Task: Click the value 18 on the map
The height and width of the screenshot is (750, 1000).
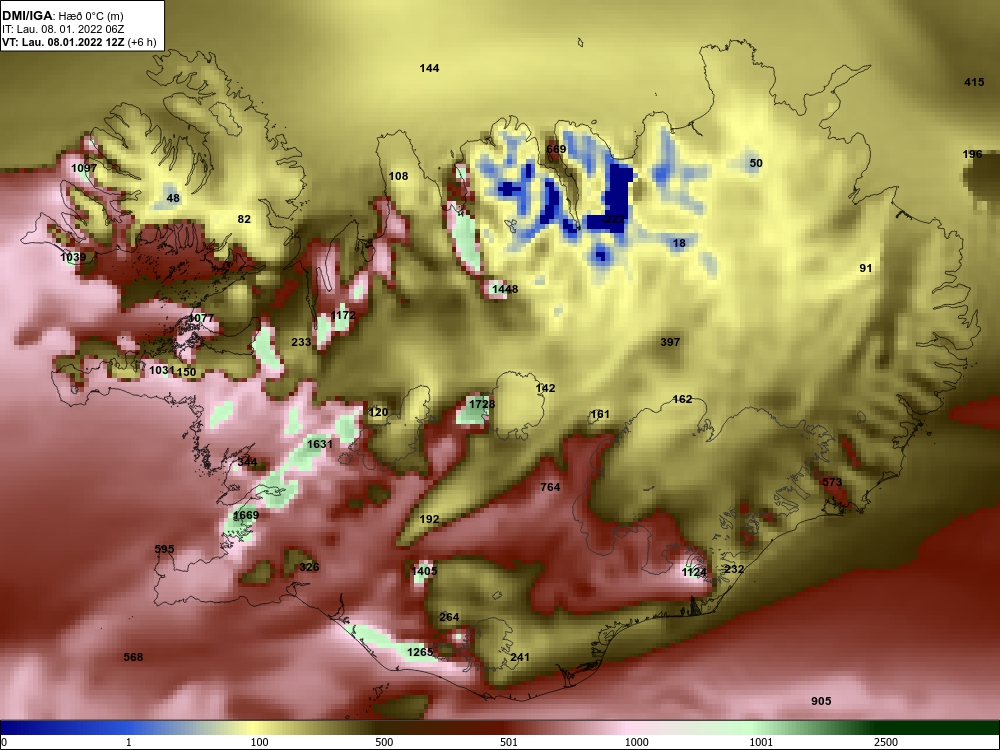Action: pyautogui.click(x=679, y=243)
